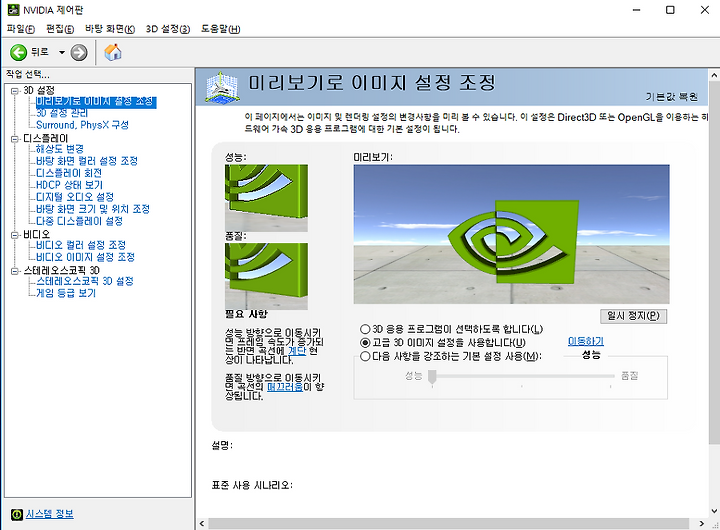This screenshot has height=530, width=720.
Task: Open 비디오 컬러 설정 조정 item
Action: pyautogui.click(x=81, y=245)
